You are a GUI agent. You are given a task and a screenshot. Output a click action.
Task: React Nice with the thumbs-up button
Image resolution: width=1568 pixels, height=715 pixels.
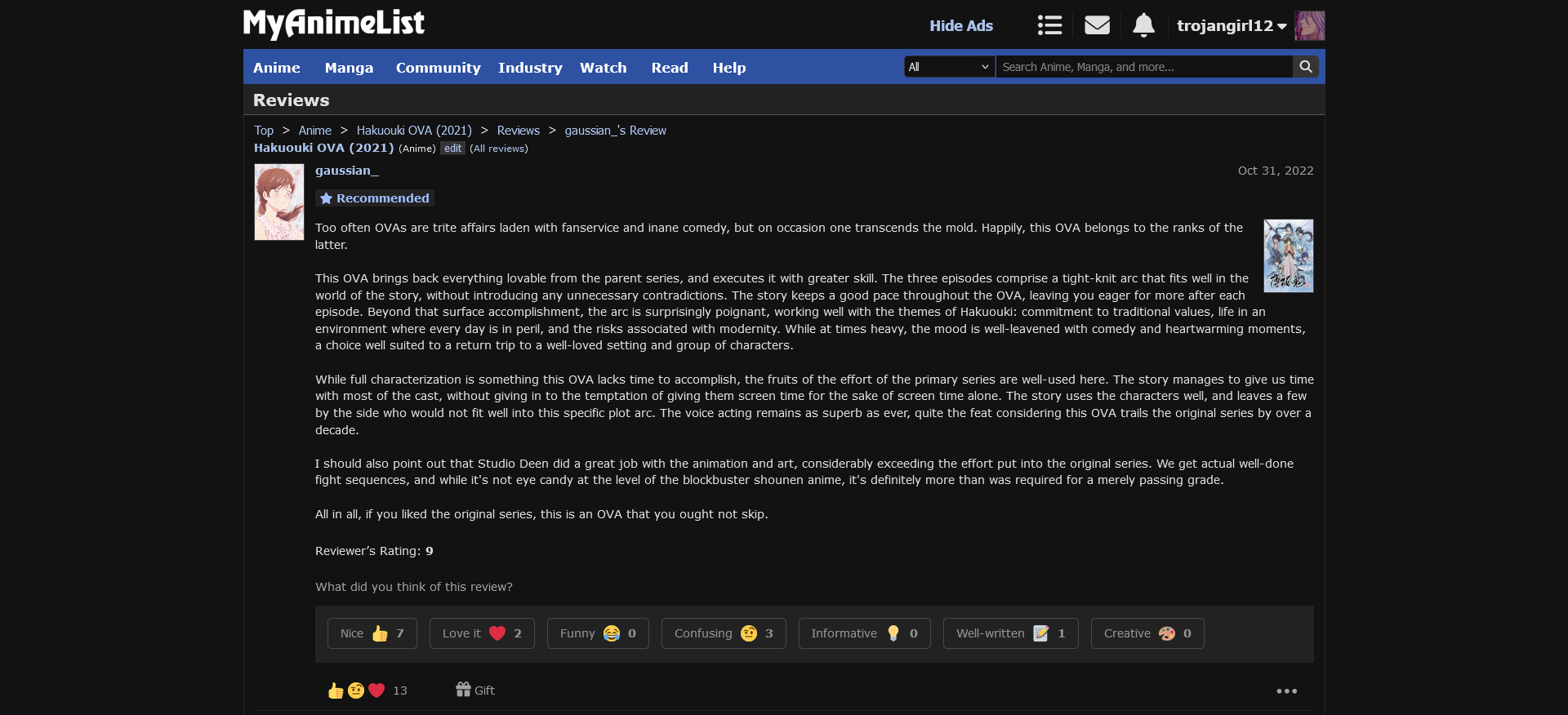click(x=372, y=633)
